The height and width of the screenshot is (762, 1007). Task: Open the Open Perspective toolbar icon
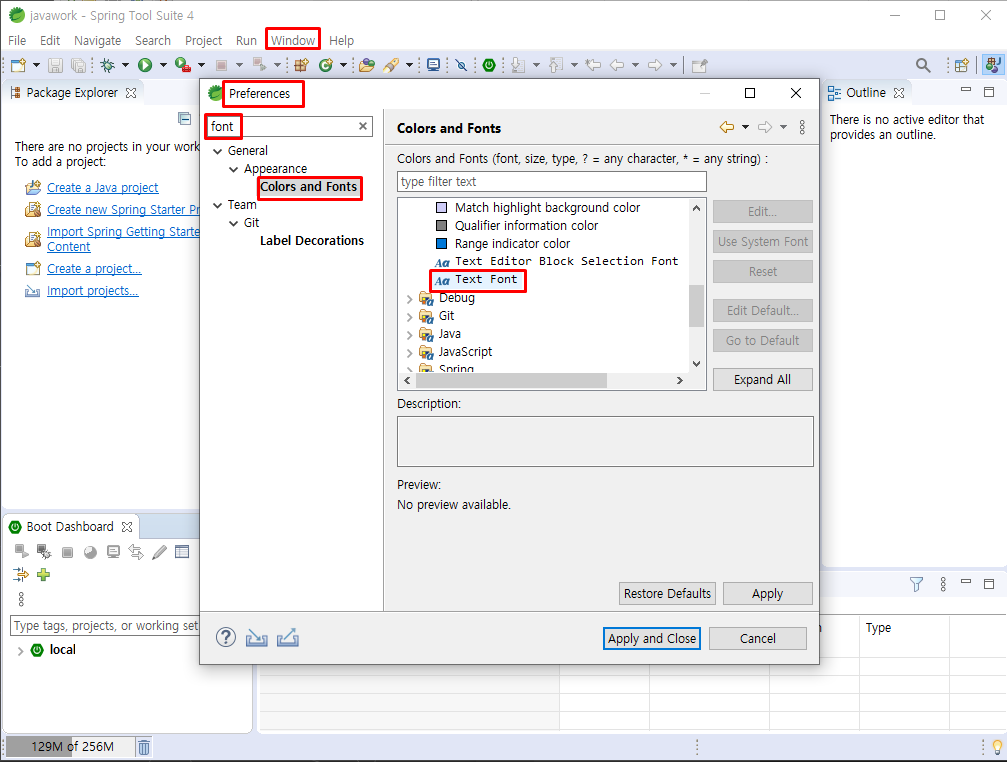[961, 65]
